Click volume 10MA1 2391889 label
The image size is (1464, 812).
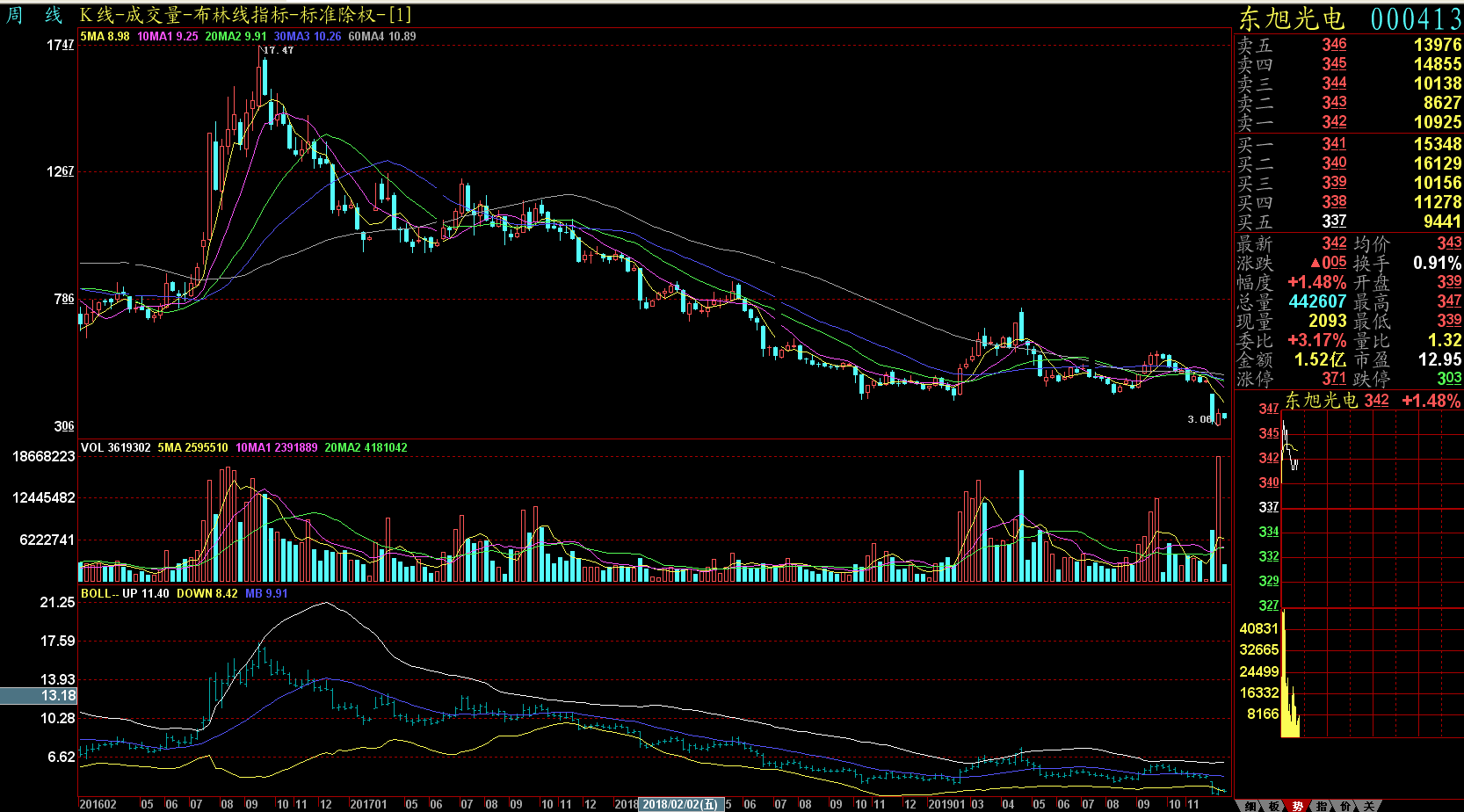276,447
